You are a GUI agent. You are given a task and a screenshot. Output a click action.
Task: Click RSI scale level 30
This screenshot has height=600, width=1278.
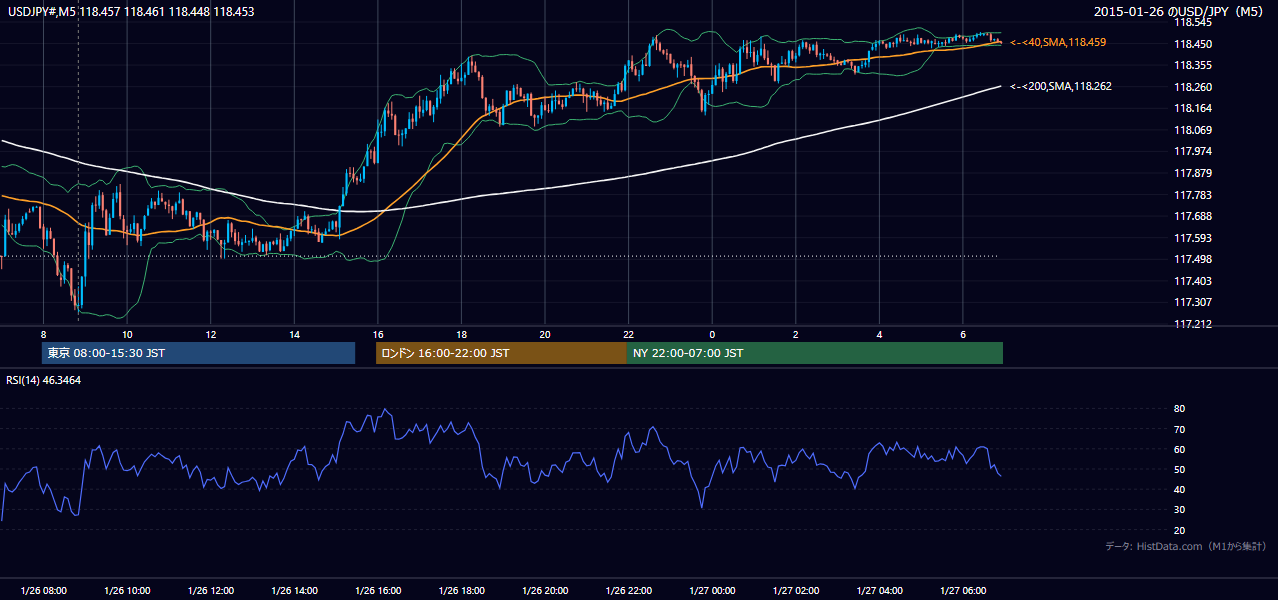(1179, 510)
